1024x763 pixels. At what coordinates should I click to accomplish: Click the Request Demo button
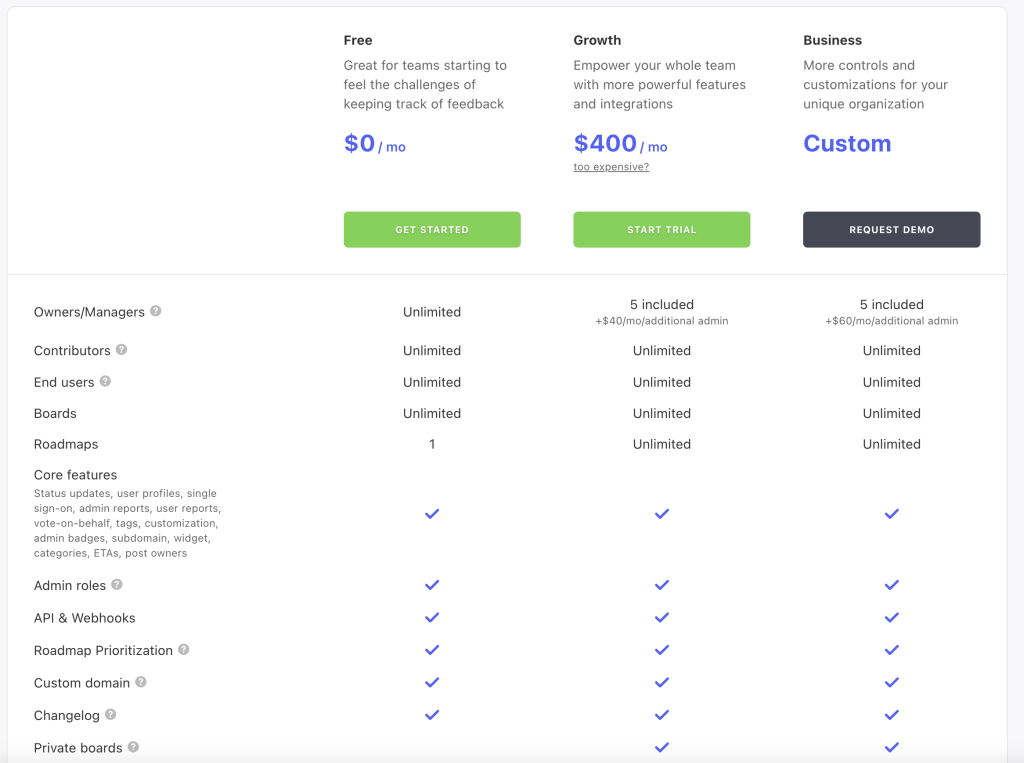click(x=891, y=229)
